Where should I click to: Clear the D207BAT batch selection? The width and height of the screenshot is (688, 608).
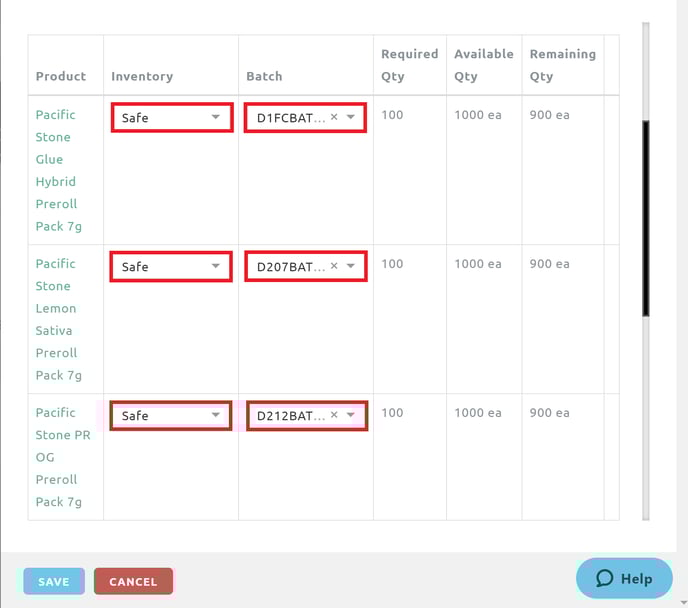coord(334,266)
